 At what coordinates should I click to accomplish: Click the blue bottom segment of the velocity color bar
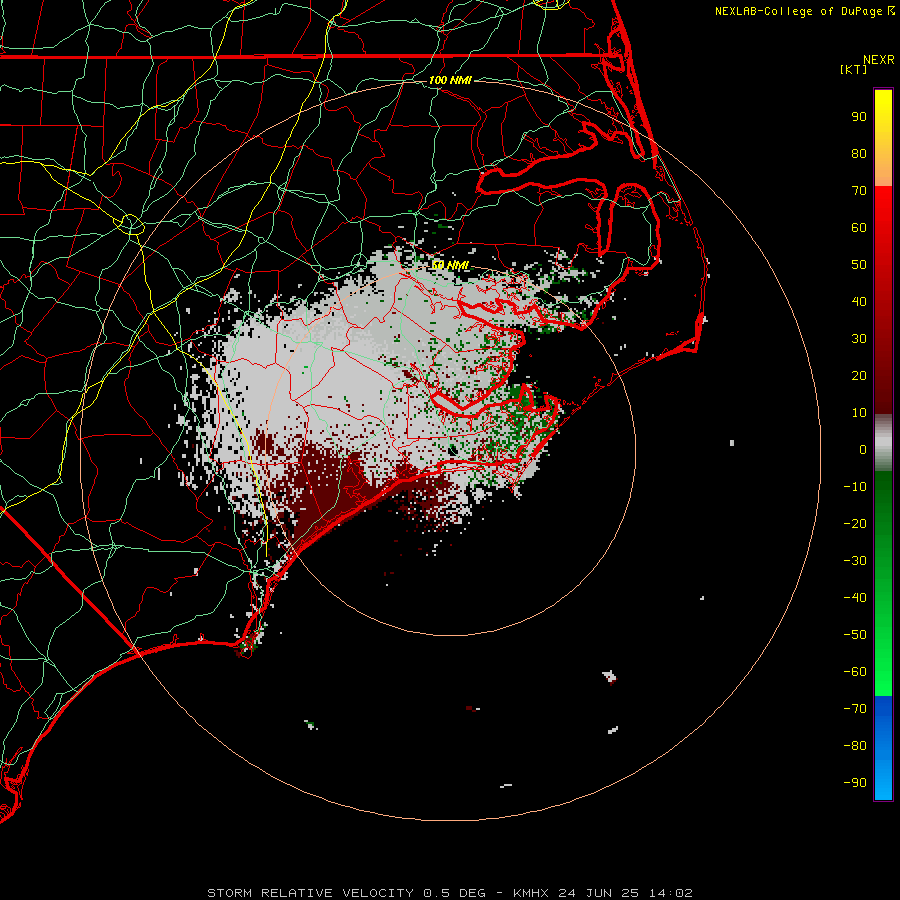click(x=883, y=747)
